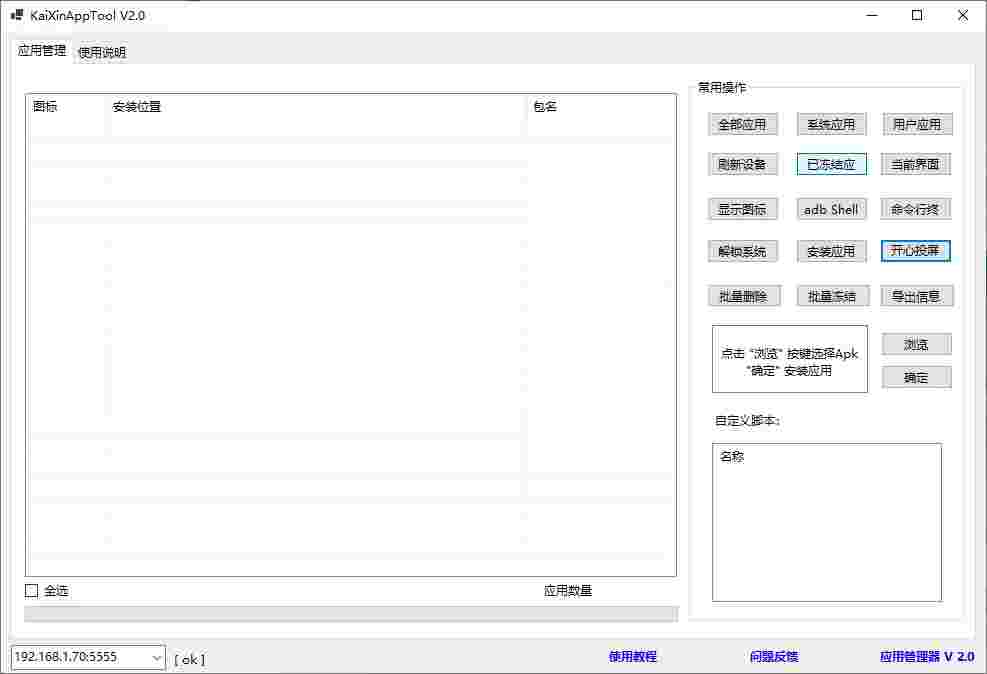
Task: Open adb Shell
Action: pyautogui.click(x=832, y=210)
